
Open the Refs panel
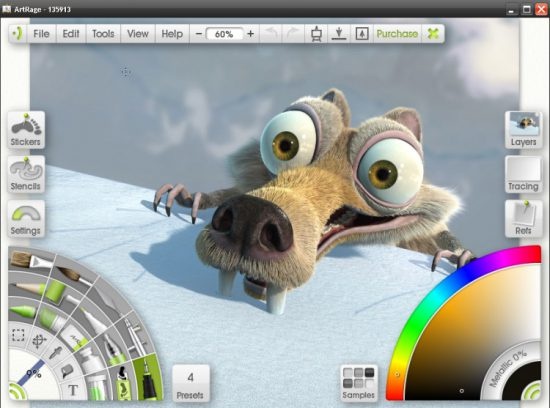(523, 219)
